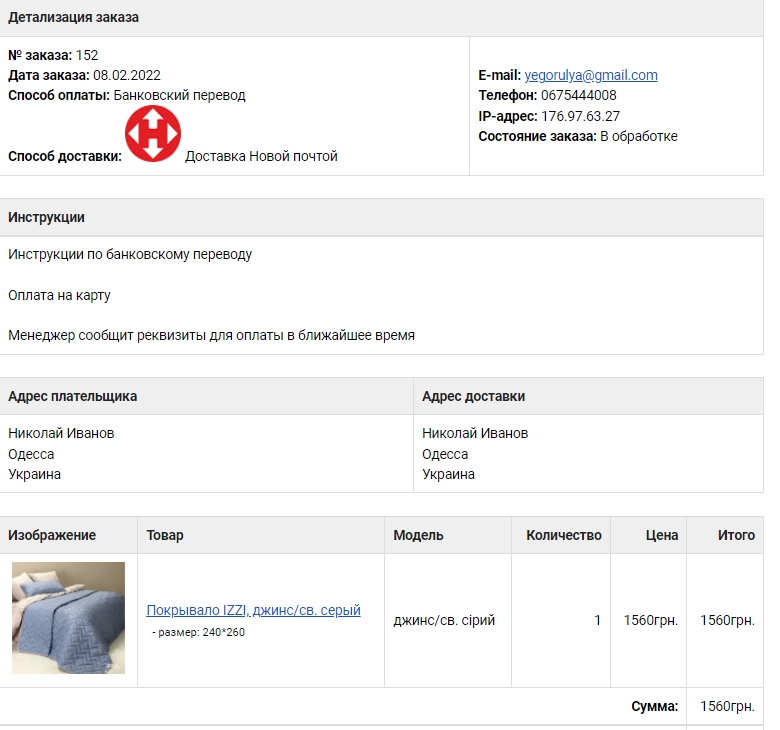780x730 pixels.
Task: Click the Сумма total label
Action: (654, 706)
